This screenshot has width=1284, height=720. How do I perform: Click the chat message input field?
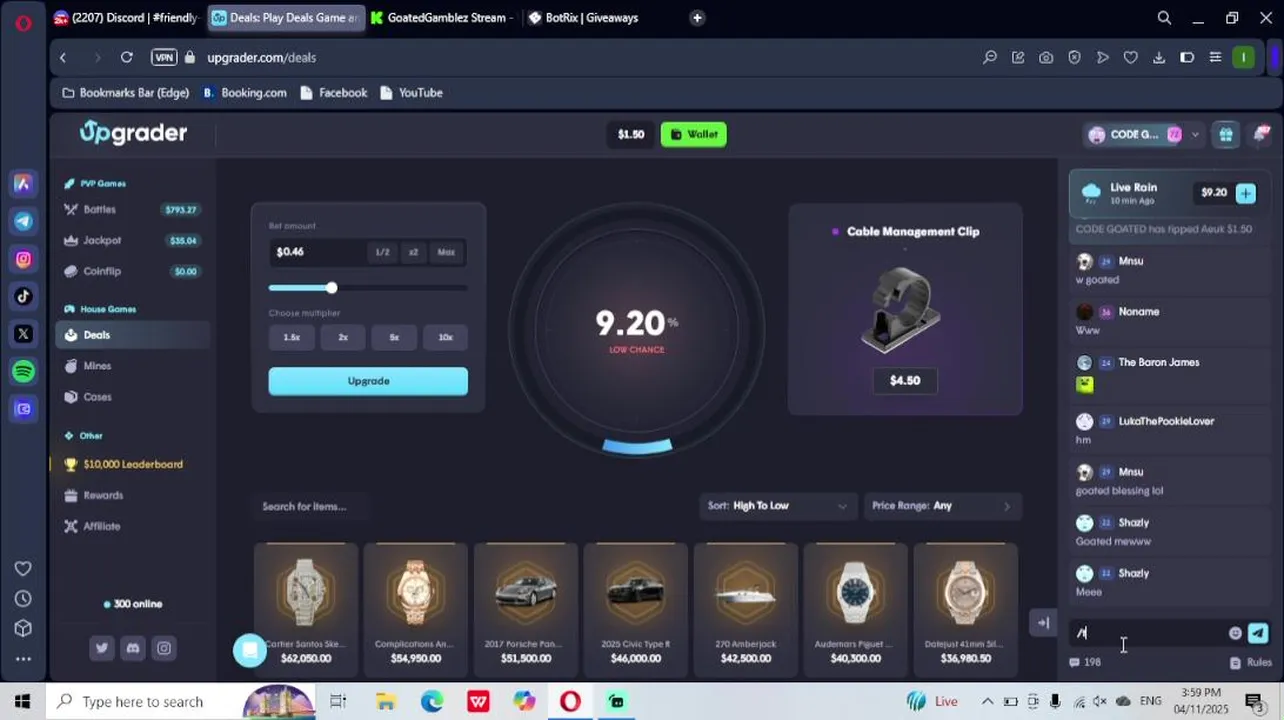click(x=1148, y=633)
